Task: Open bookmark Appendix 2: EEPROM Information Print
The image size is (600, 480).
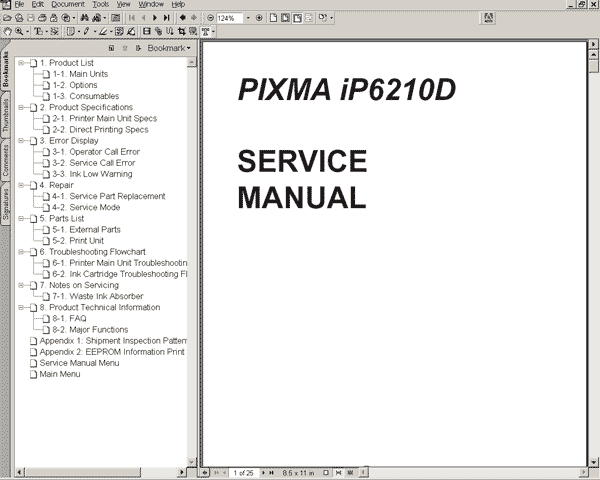Action: 112,352
